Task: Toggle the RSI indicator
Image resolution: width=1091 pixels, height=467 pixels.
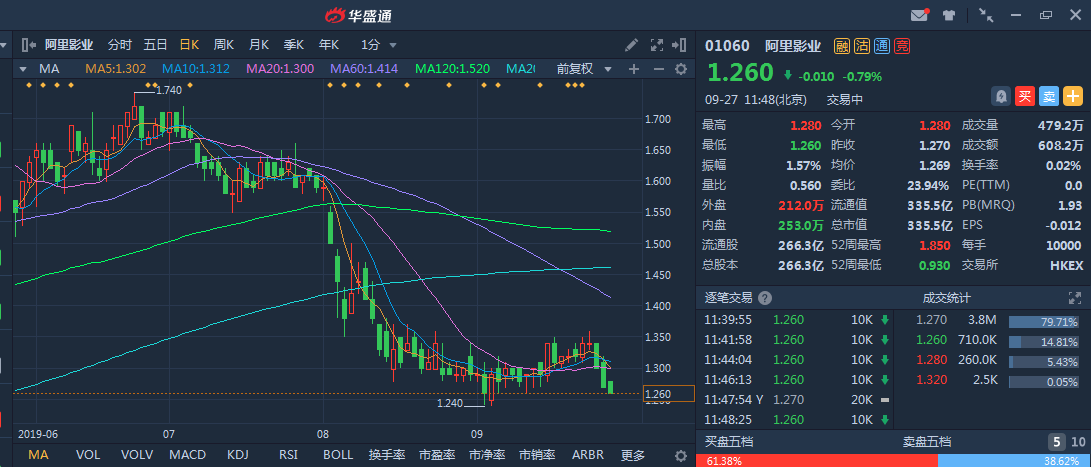Action: pyautogui.click(x=288, y=455)
